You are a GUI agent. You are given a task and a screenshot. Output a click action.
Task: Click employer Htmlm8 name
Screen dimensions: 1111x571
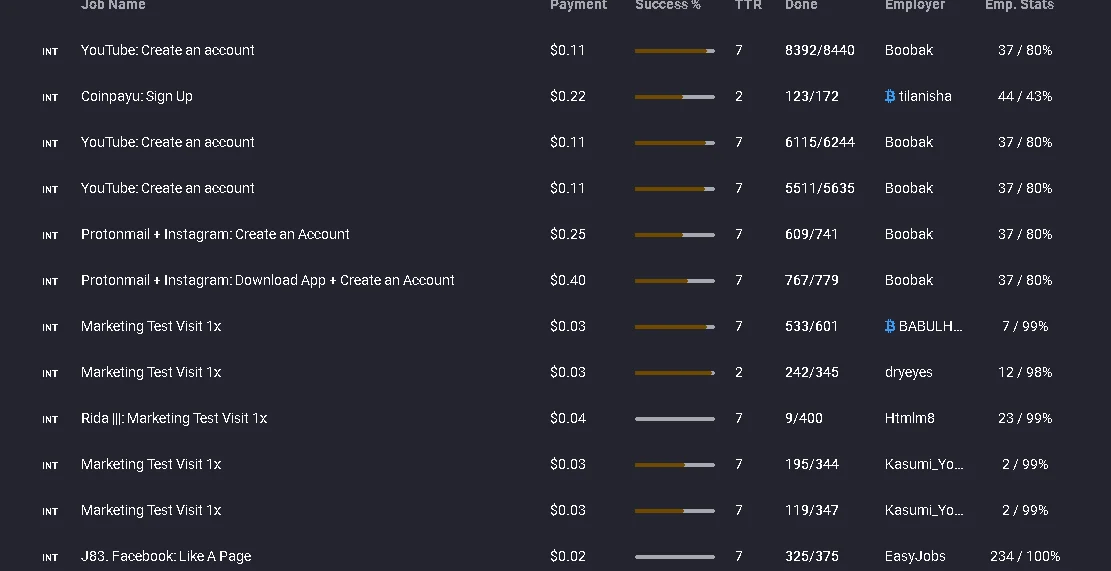[x=910, y=419]
